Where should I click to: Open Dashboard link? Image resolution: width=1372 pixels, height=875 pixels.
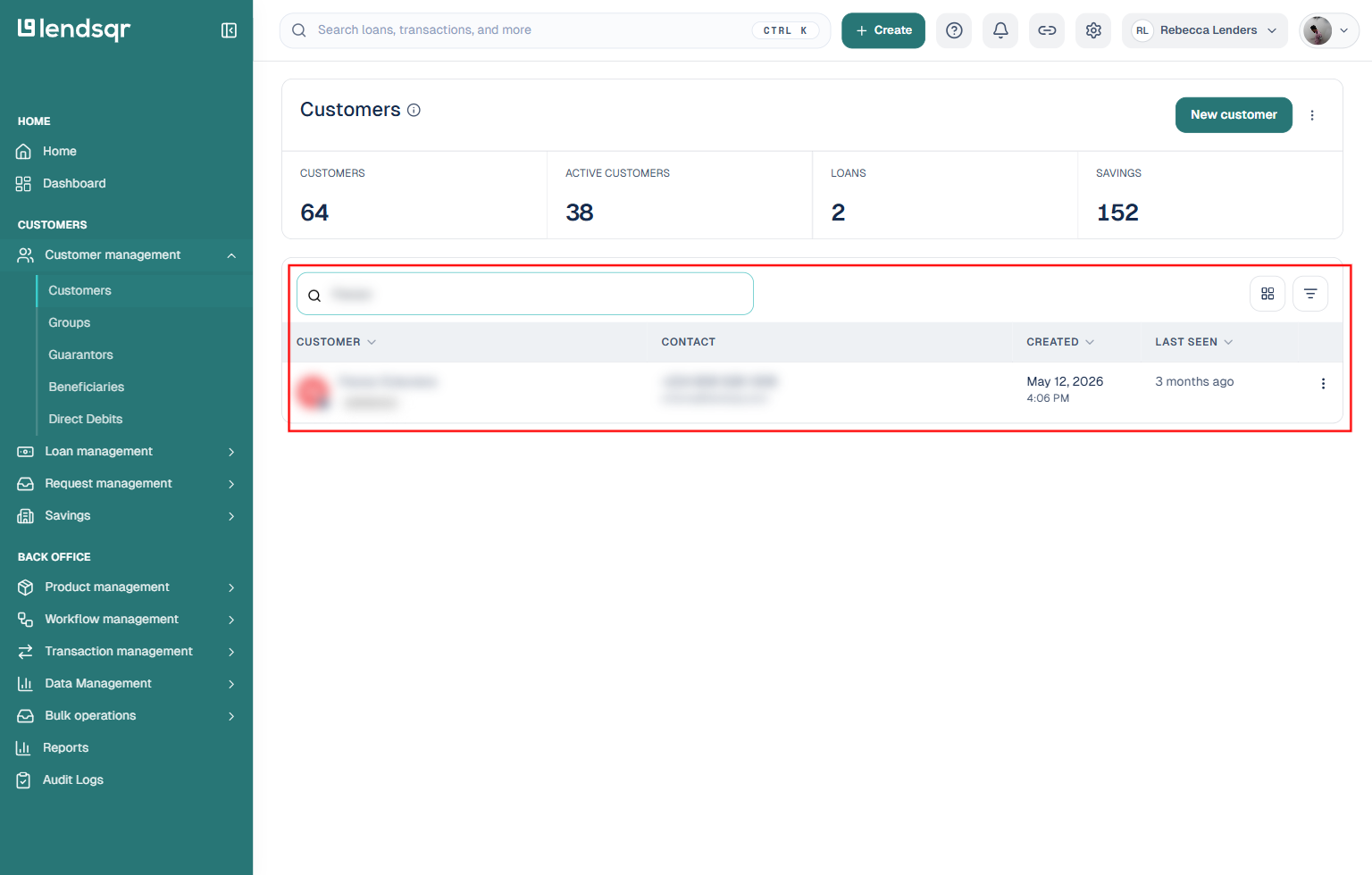point(74,184)
